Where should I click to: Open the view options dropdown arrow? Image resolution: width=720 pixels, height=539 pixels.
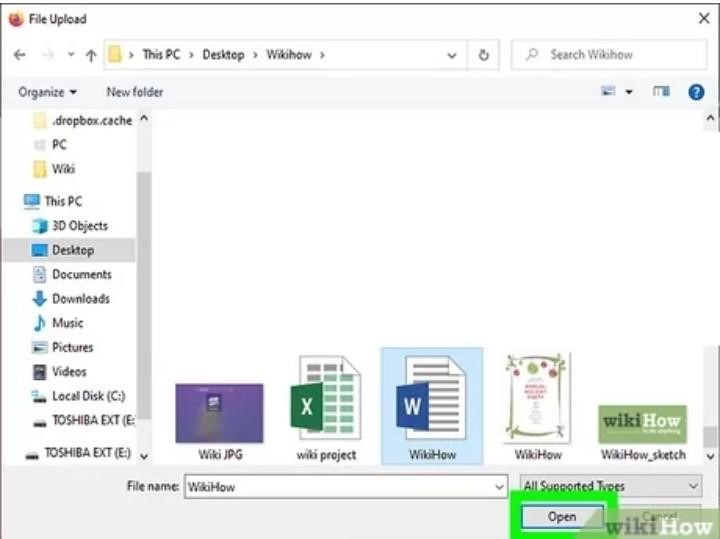629,92
